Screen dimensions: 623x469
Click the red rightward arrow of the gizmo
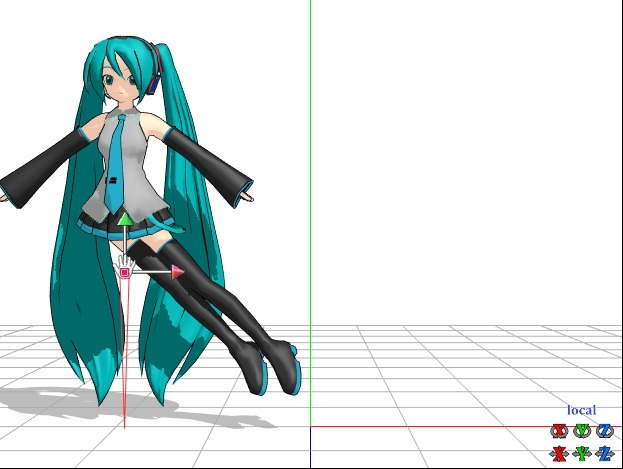coord(178,272)
